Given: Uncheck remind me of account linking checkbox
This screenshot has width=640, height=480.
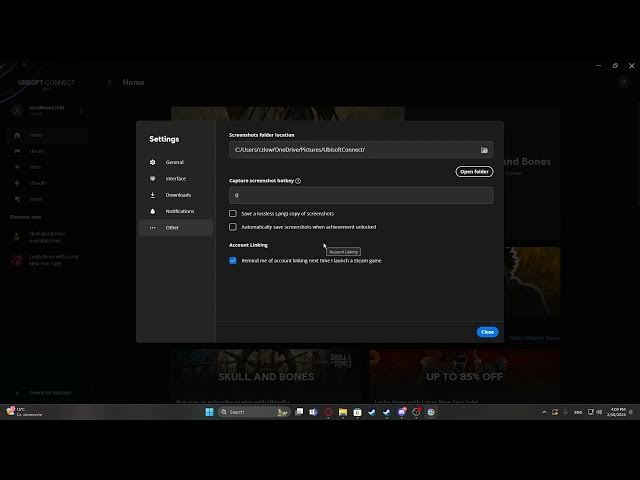Looking at the screenshot, I should [x=233, y=260].
